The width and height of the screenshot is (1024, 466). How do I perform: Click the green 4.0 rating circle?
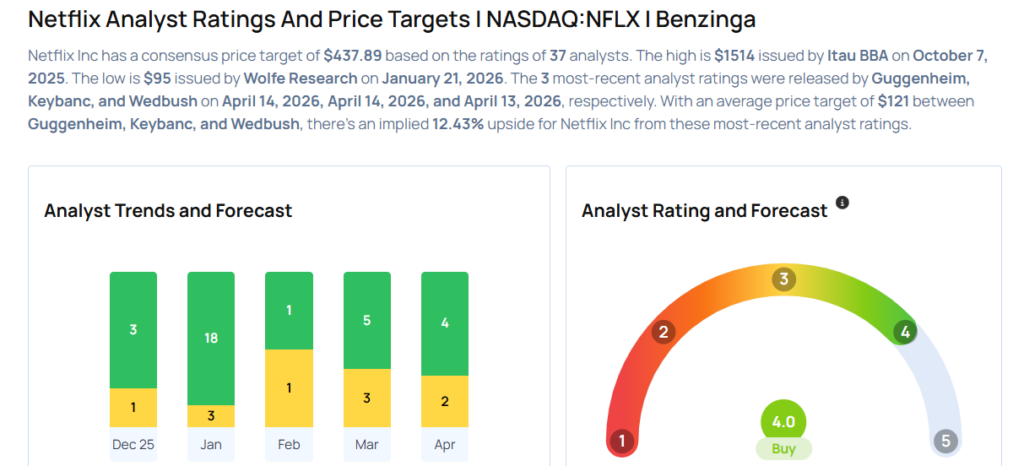tap(783, 421)
